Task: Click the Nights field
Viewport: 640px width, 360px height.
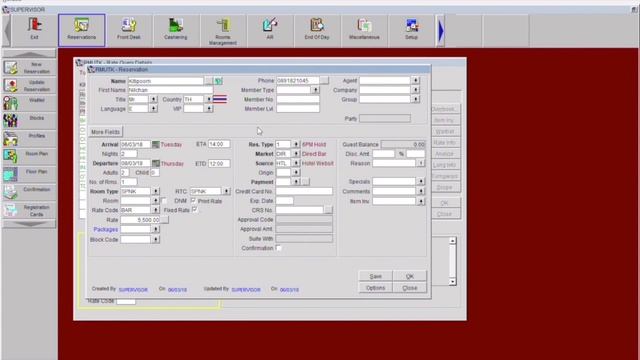Action: 129,154
